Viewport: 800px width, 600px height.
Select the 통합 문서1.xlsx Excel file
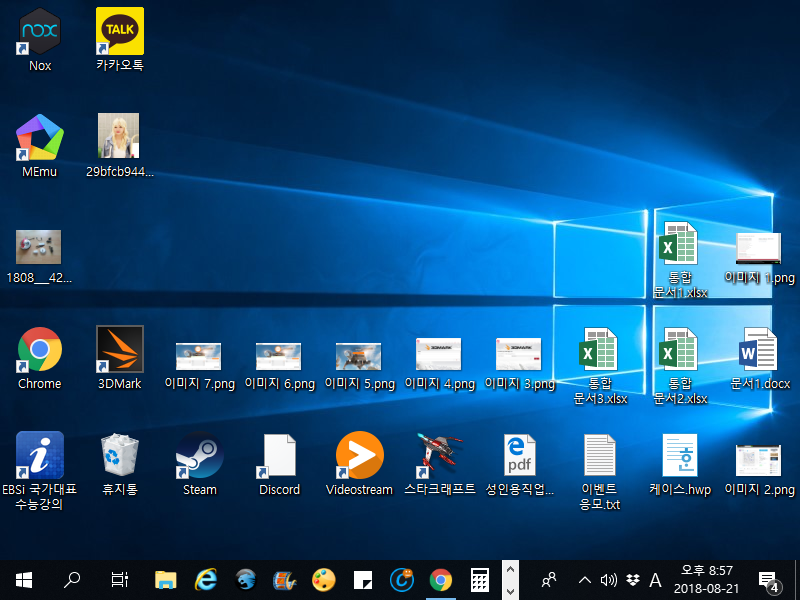coord(680,260)
